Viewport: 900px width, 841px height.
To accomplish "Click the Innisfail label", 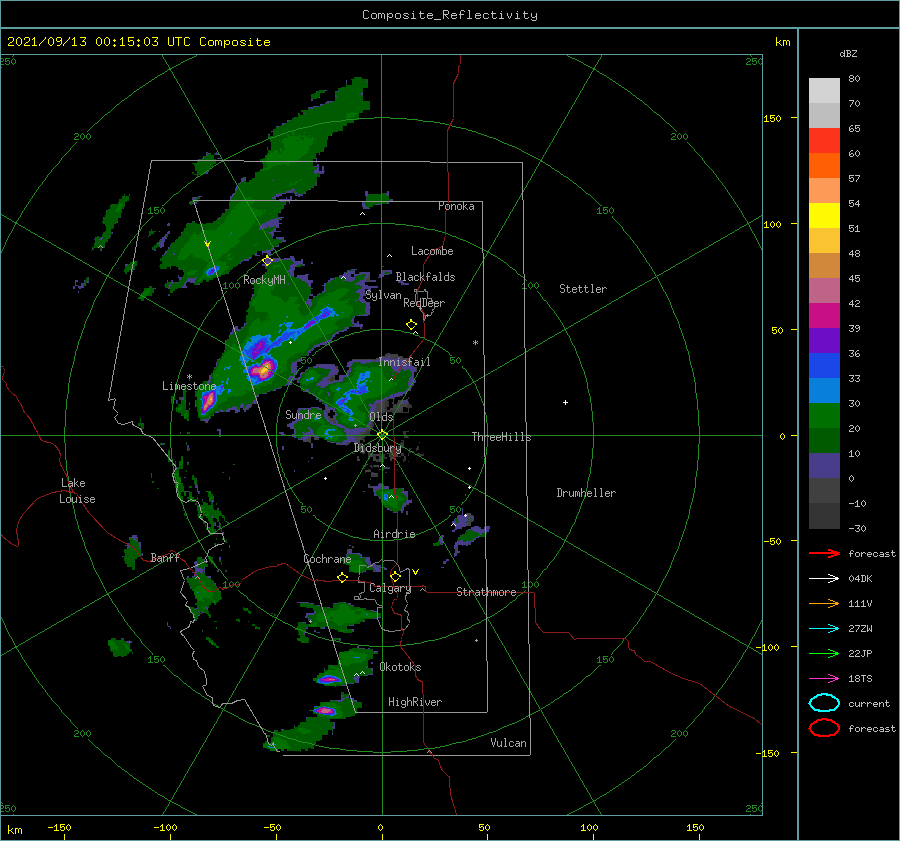I will point(404,362).
